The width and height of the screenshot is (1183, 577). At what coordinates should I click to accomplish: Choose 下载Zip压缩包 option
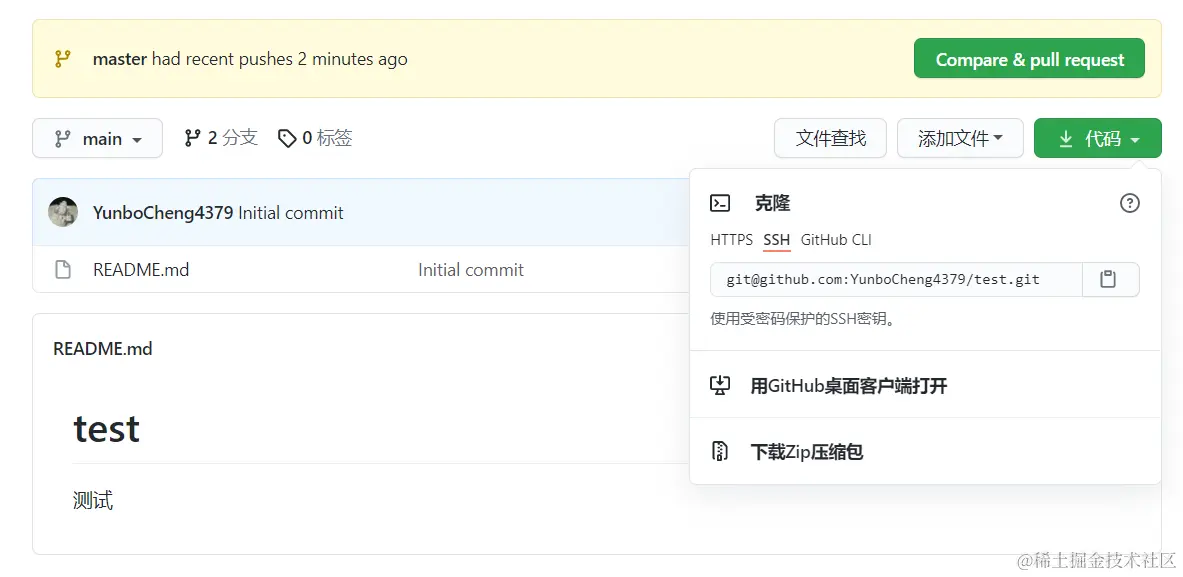[x=925, y=452]
